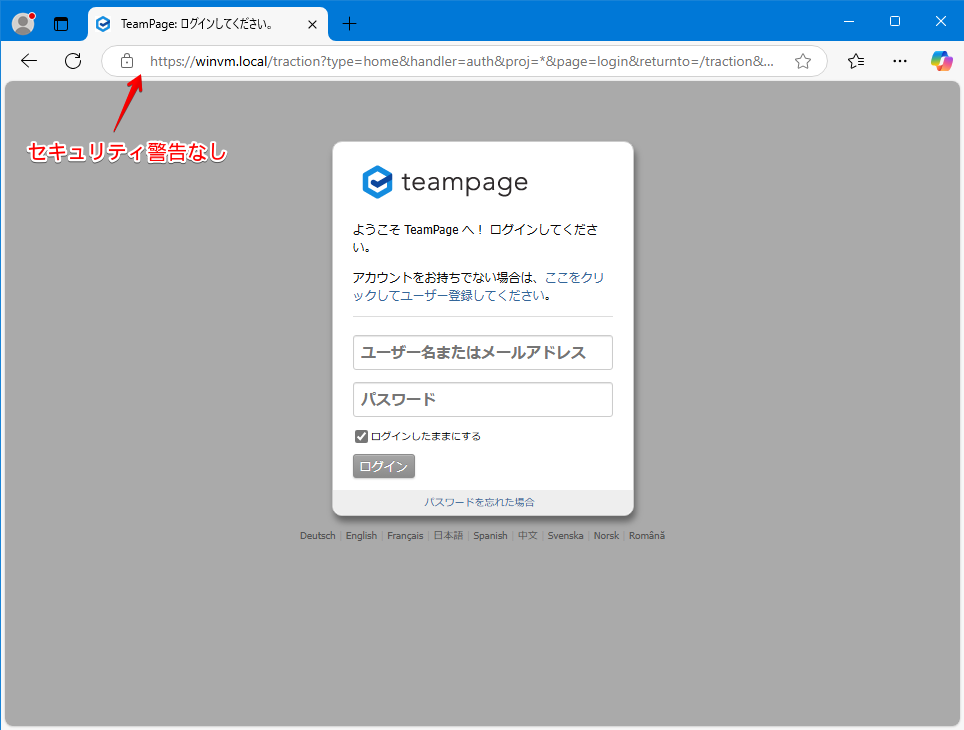Reload the current page

point(73,61)
